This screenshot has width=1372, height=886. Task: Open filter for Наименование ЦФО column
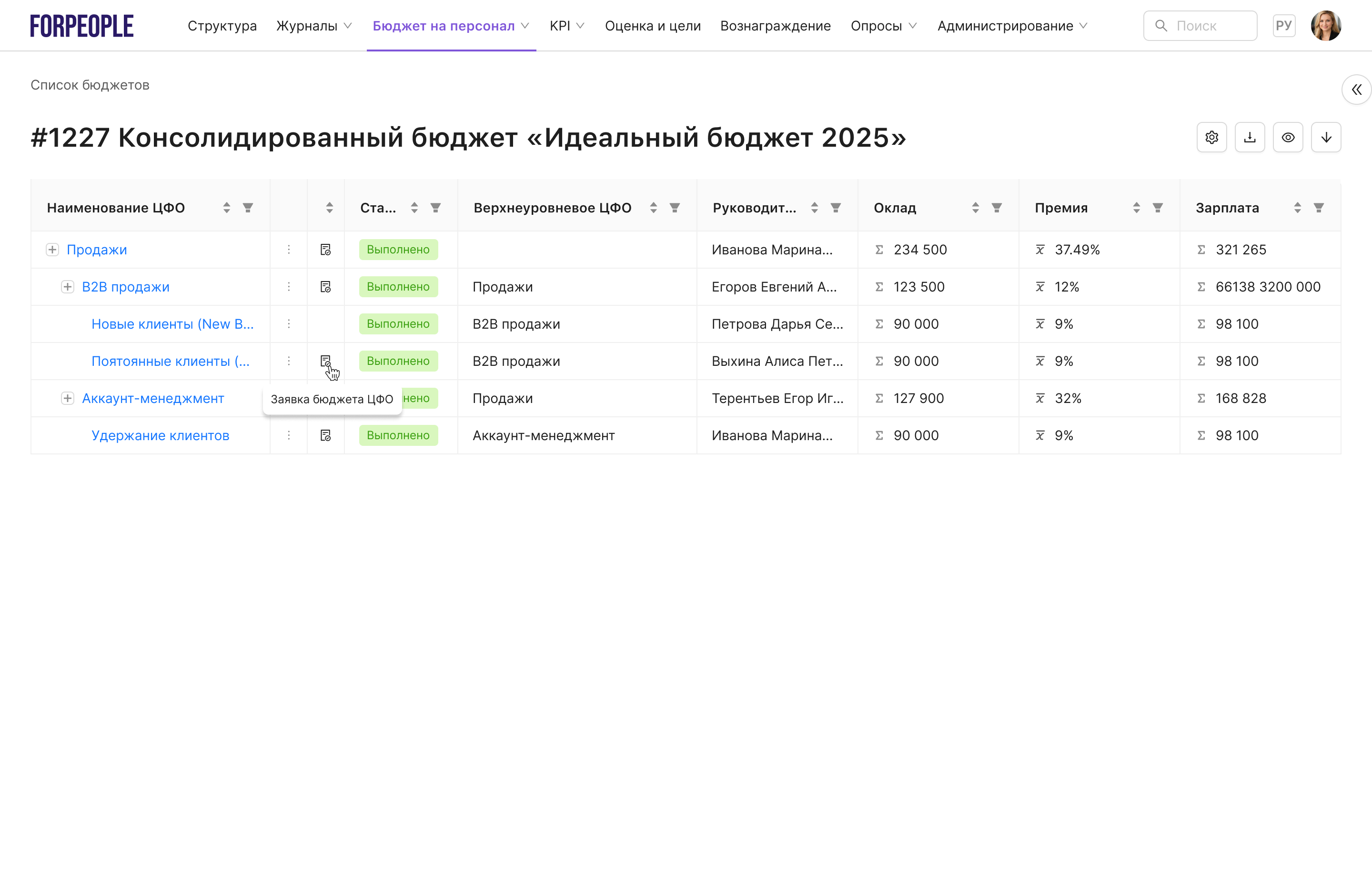[x=248, y=208]
